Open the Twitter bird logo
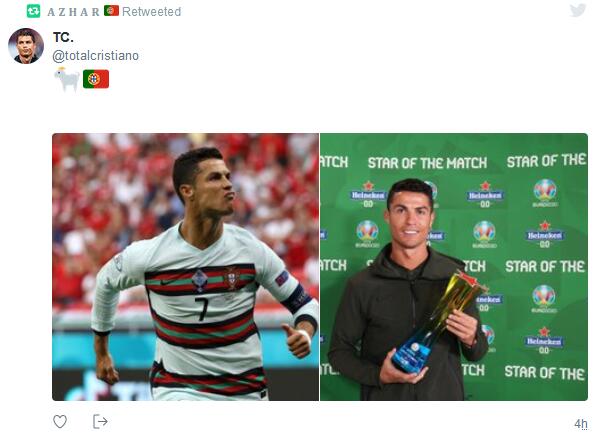The width and height of the screenshot is (602, 447). pyautogui.click(x=578, y=10)
